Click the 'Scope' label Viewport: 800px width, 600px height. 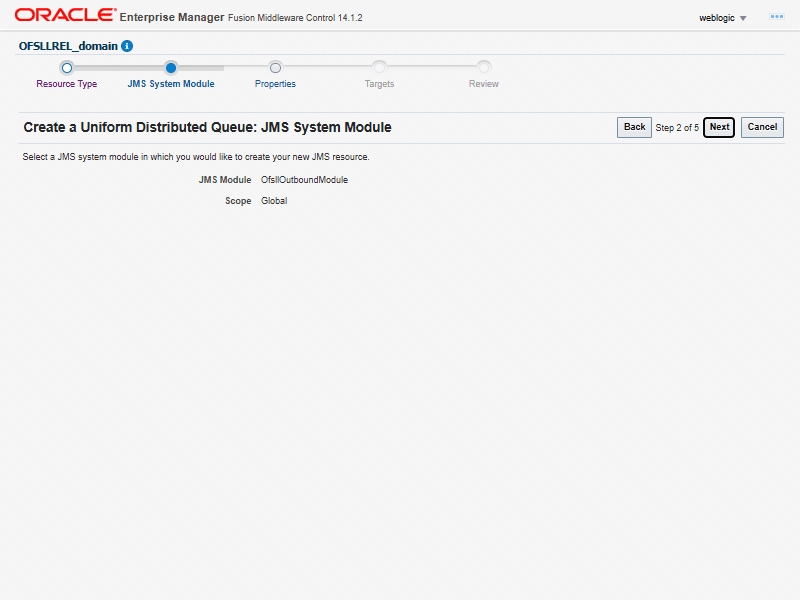[238, 201]
